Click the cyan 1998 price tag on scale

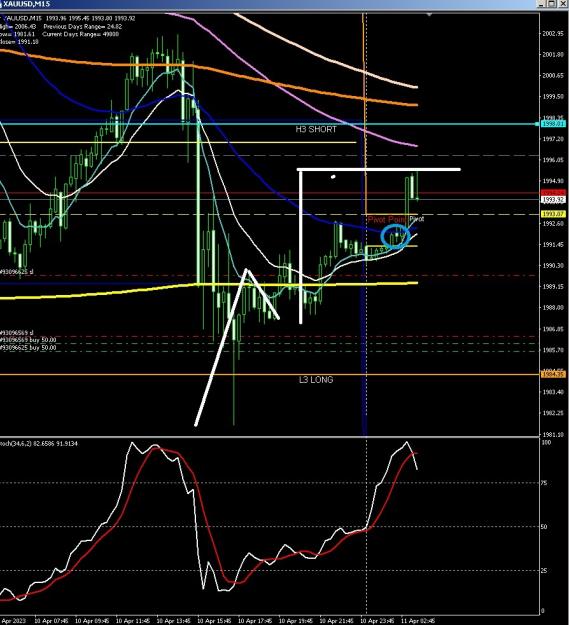click(x=553, y=124)
